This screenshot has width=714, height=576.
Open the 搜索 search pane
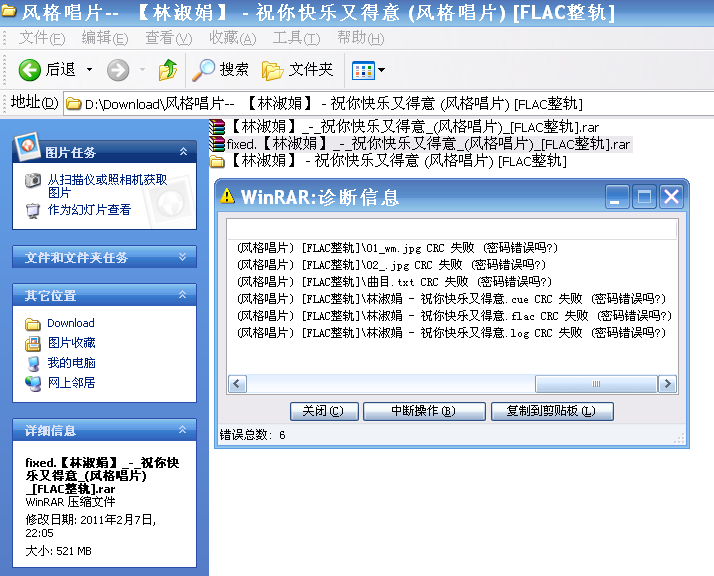point(220,70)
